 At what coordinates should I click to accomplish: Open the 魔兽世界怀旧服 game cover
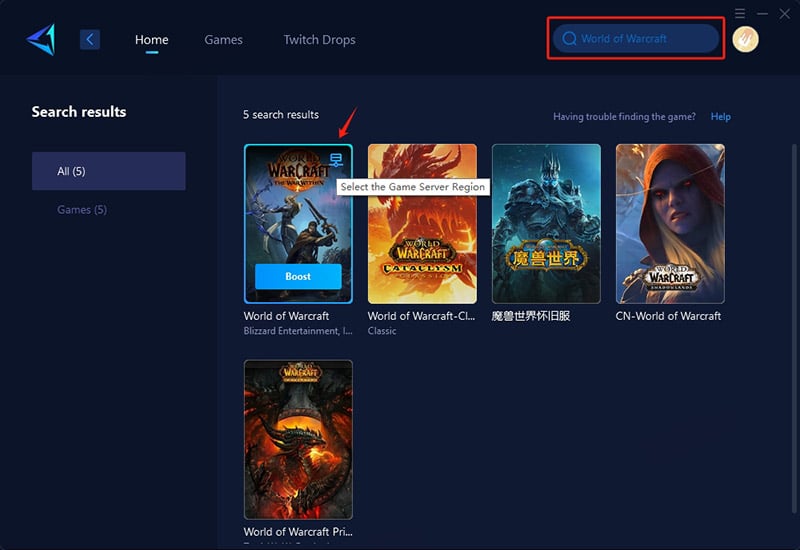point(546,223)
